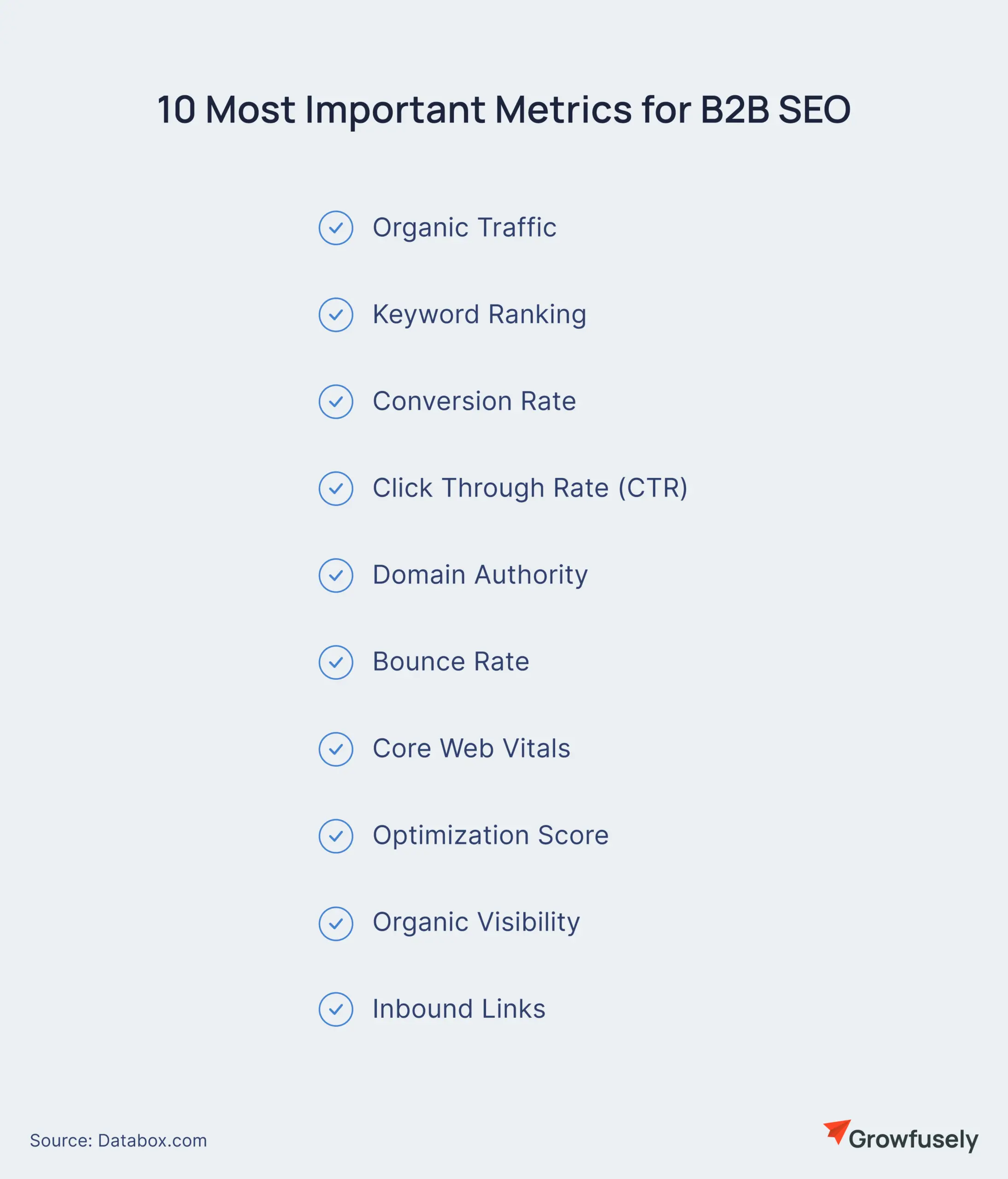The width and height of the screenshot is (1008, 1179).
Task: Select the check icon beside Conversion Rate
Action: pos(336,402)
